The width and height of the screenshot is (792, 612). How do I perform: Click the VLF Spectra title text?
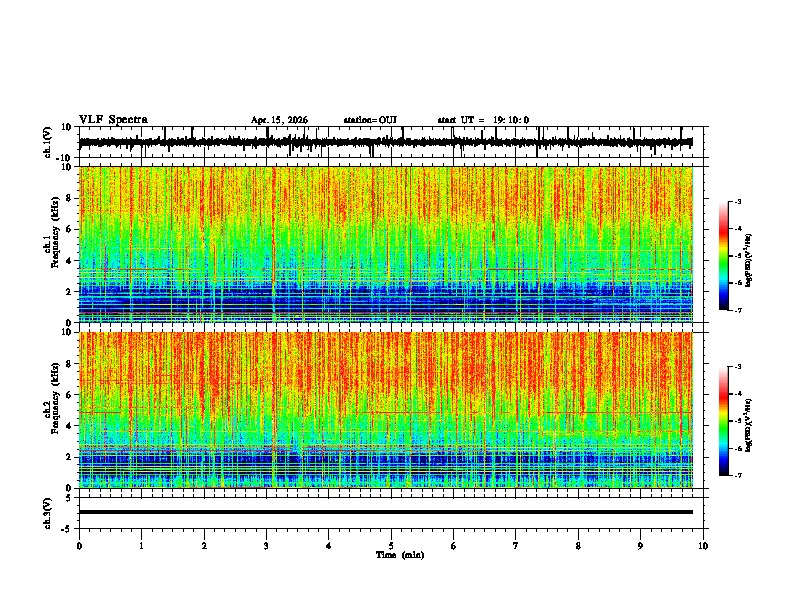(113, 120)
